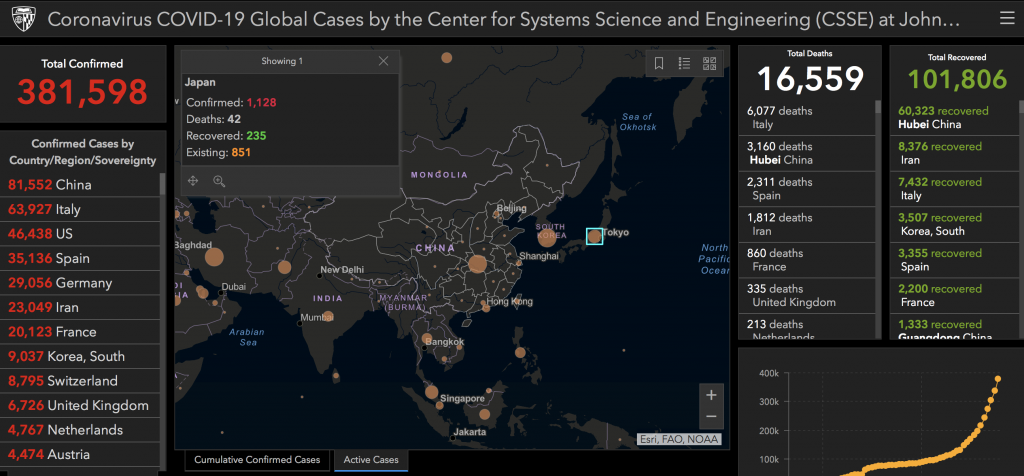
Task: Click the Hubei case circle in China
Action: coord(477,264)
